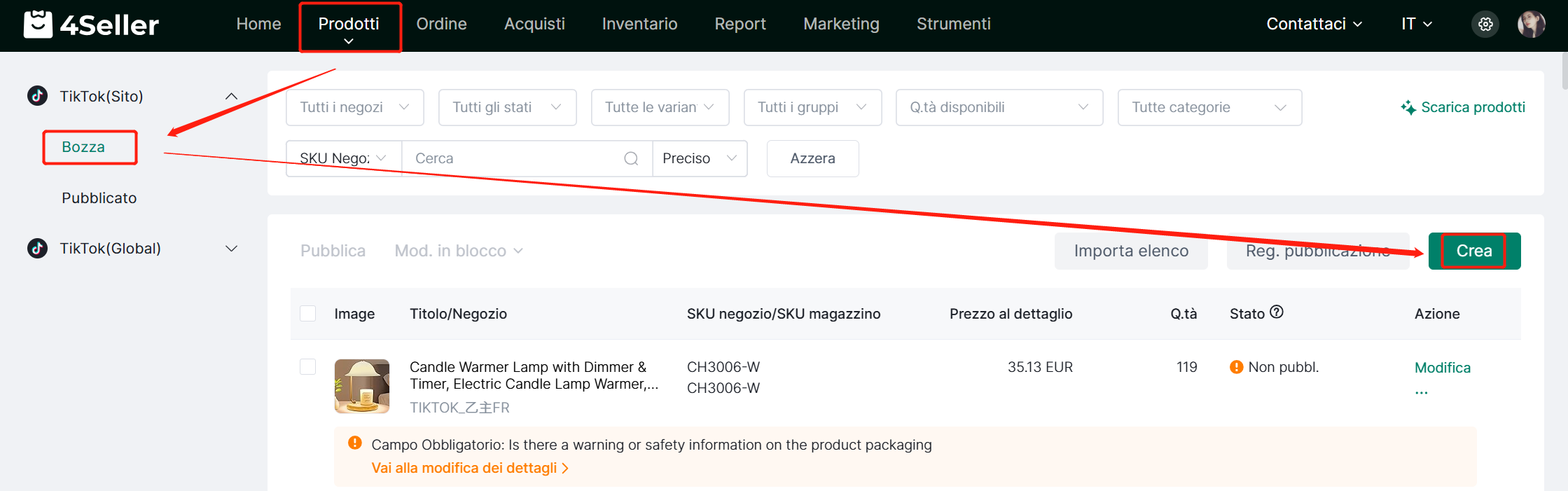Screen dimensions: 1568x491
Task: Click the Stato help question icon
Action: [x=1277, y=312]
